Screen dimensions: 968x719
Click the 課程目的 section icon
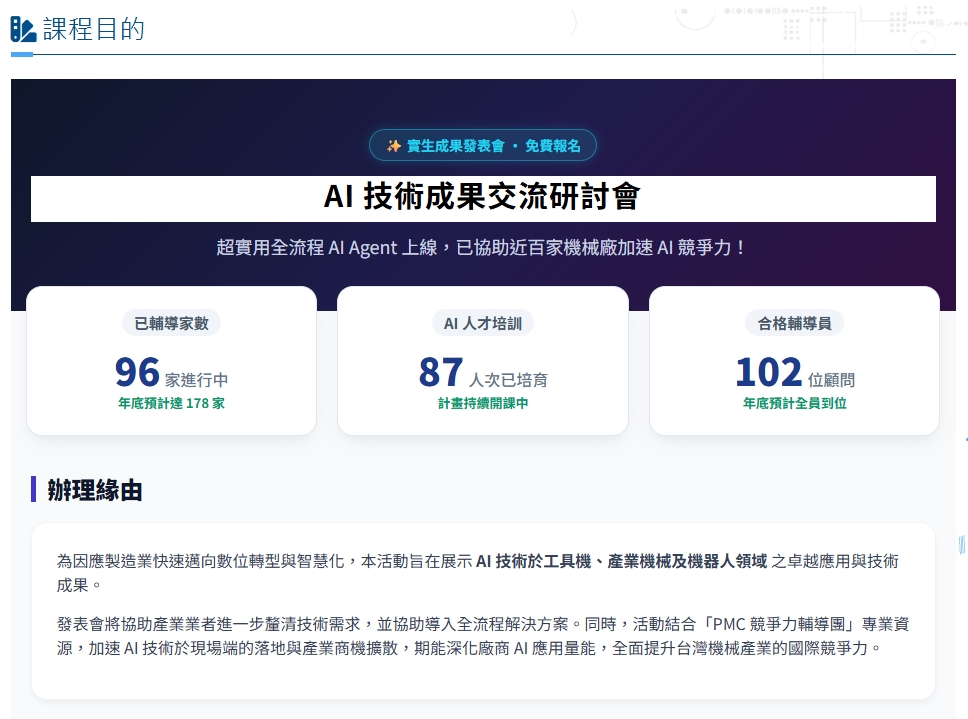click(x=23, y=29)
